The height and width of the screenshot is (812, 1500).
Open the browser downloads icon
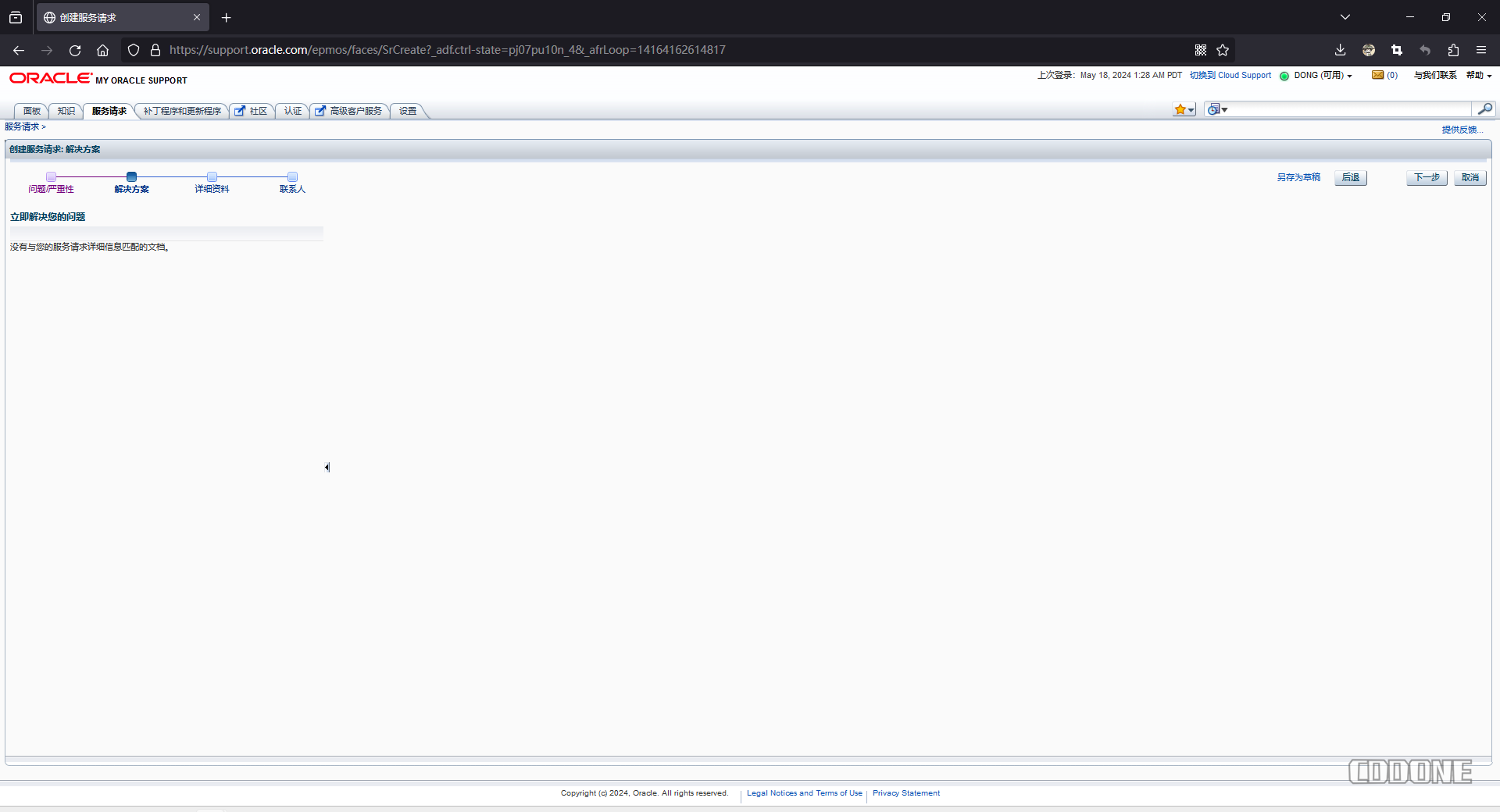(x=1340, y=50)
